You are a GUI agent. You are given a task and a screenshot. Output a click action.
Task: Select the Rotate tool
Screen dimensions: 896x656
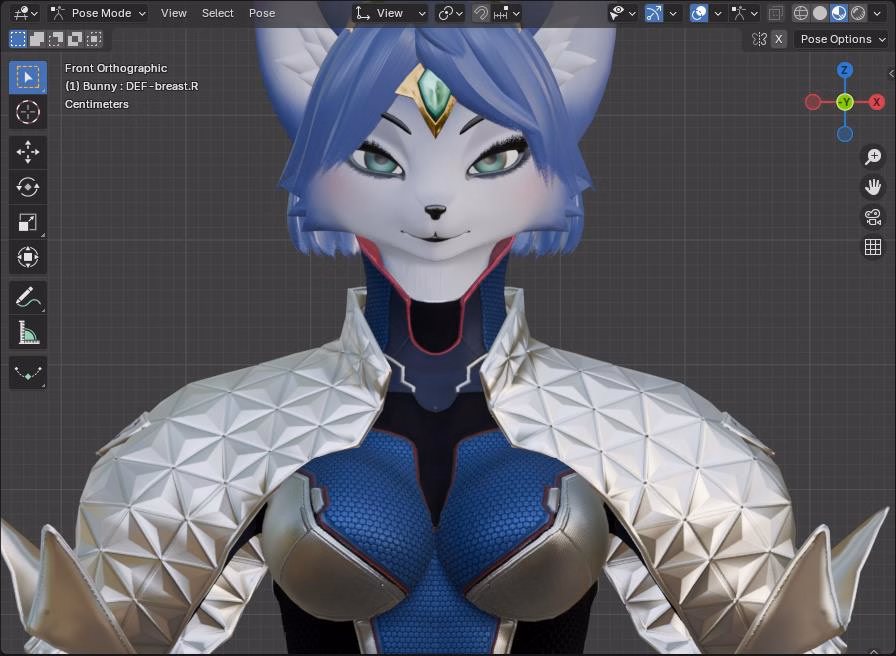pyautogui.click(x=27, y=187)
